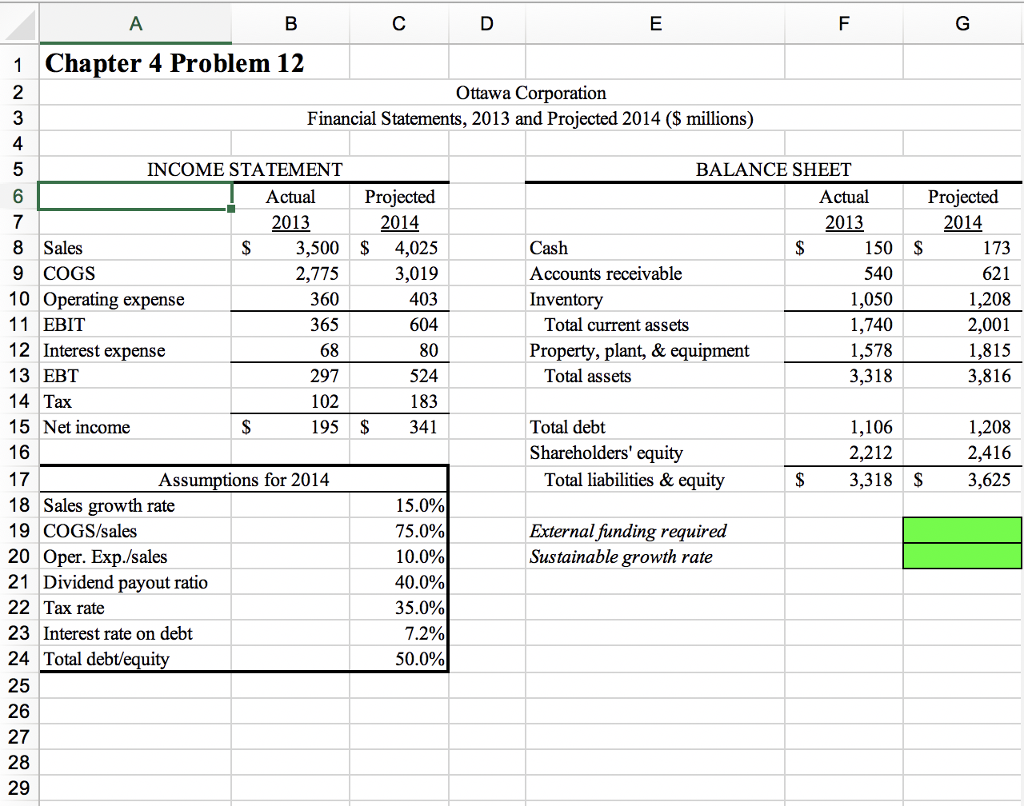Select Total debt 2013 value 1,106
Viewport: 1024px width, 806px height.
click(844, 427)
